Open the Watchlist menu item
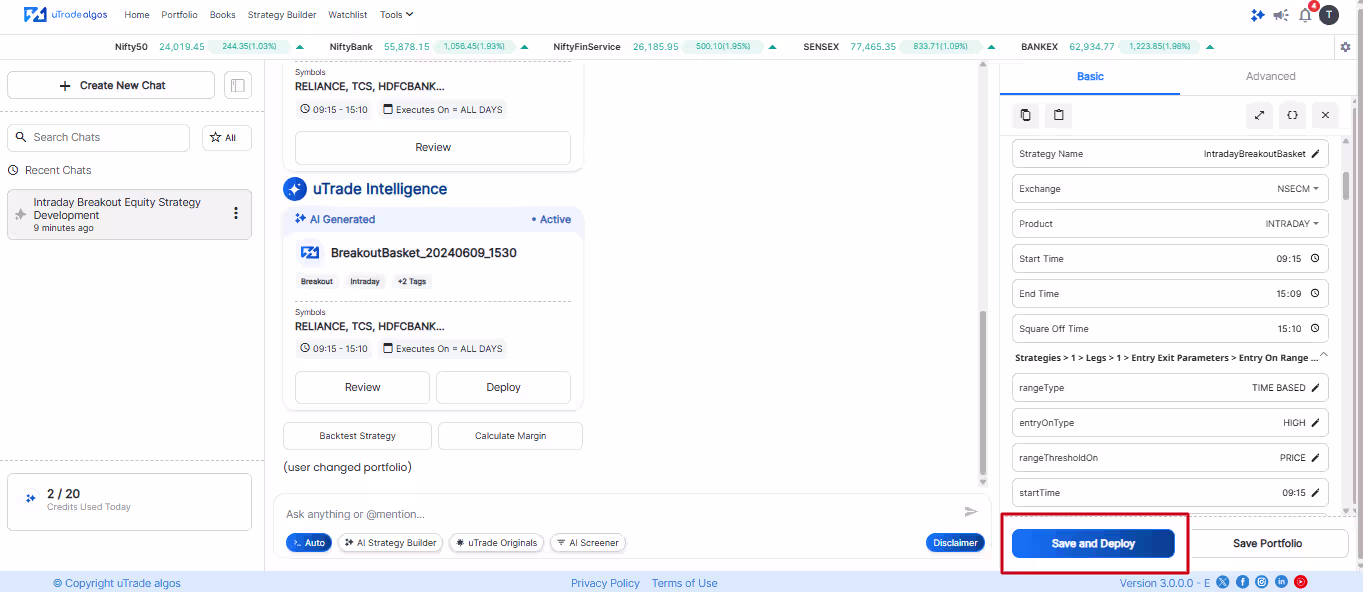Image resolution: width=1363 pixels, height=592 pixels. (x=348, y=15)
